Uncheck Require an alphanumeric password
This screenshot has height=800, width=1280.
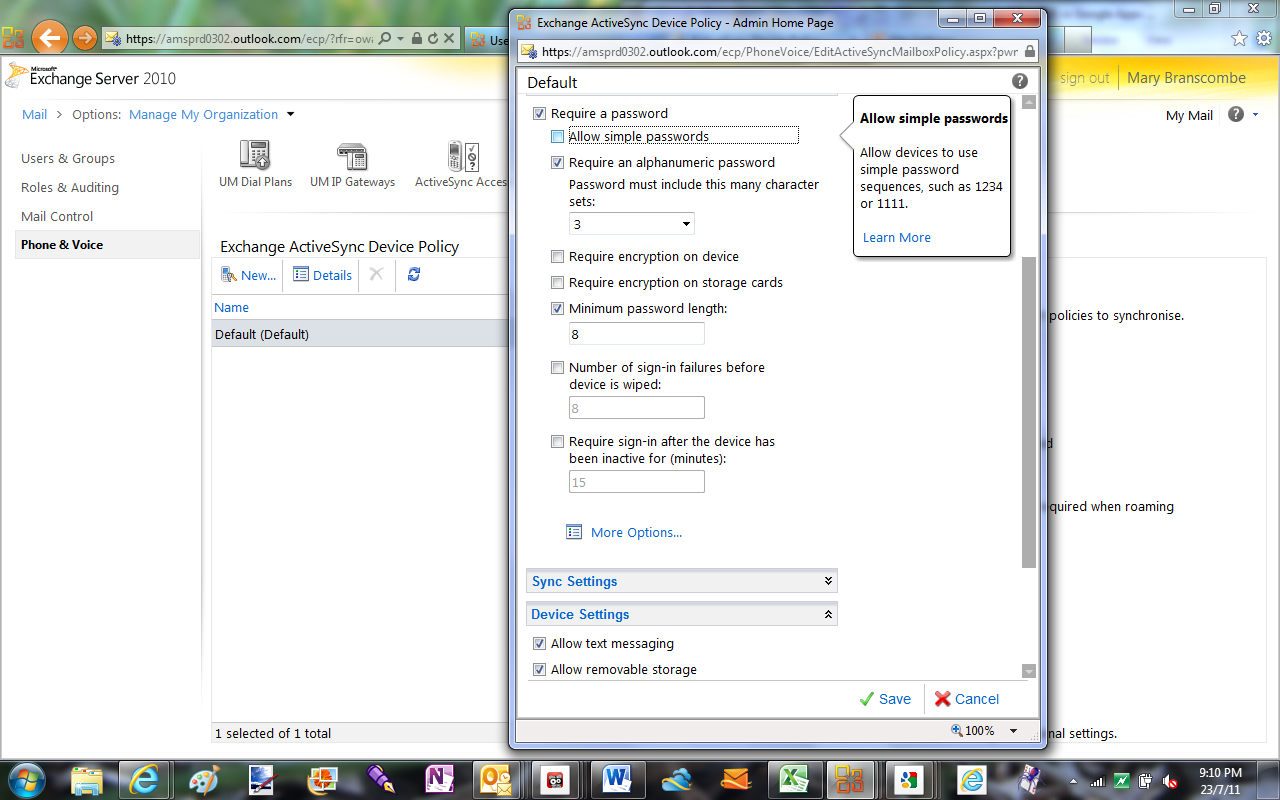click(x=557, y=163)
